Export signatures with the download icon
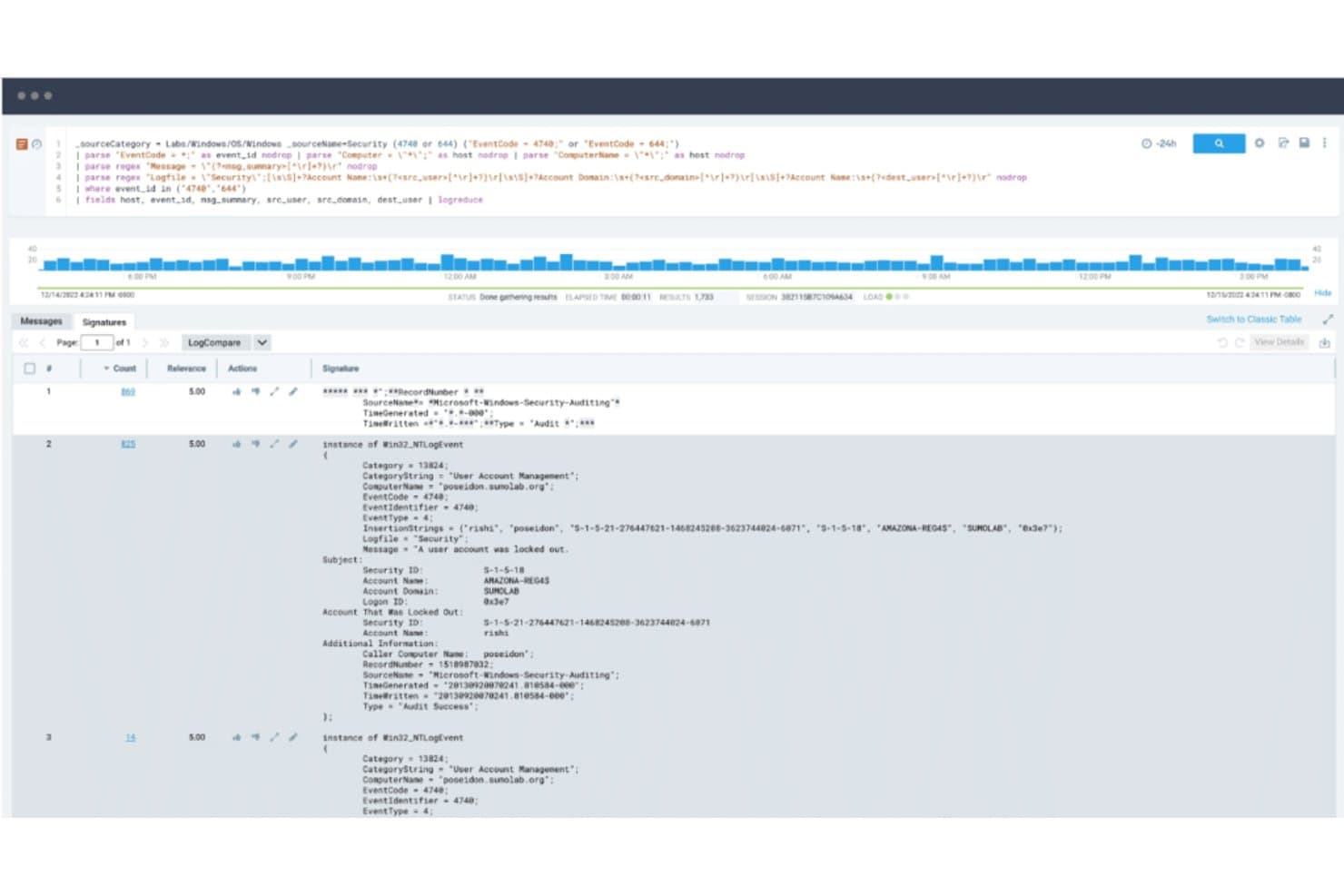1344x896 pixels. [1325, 342]
